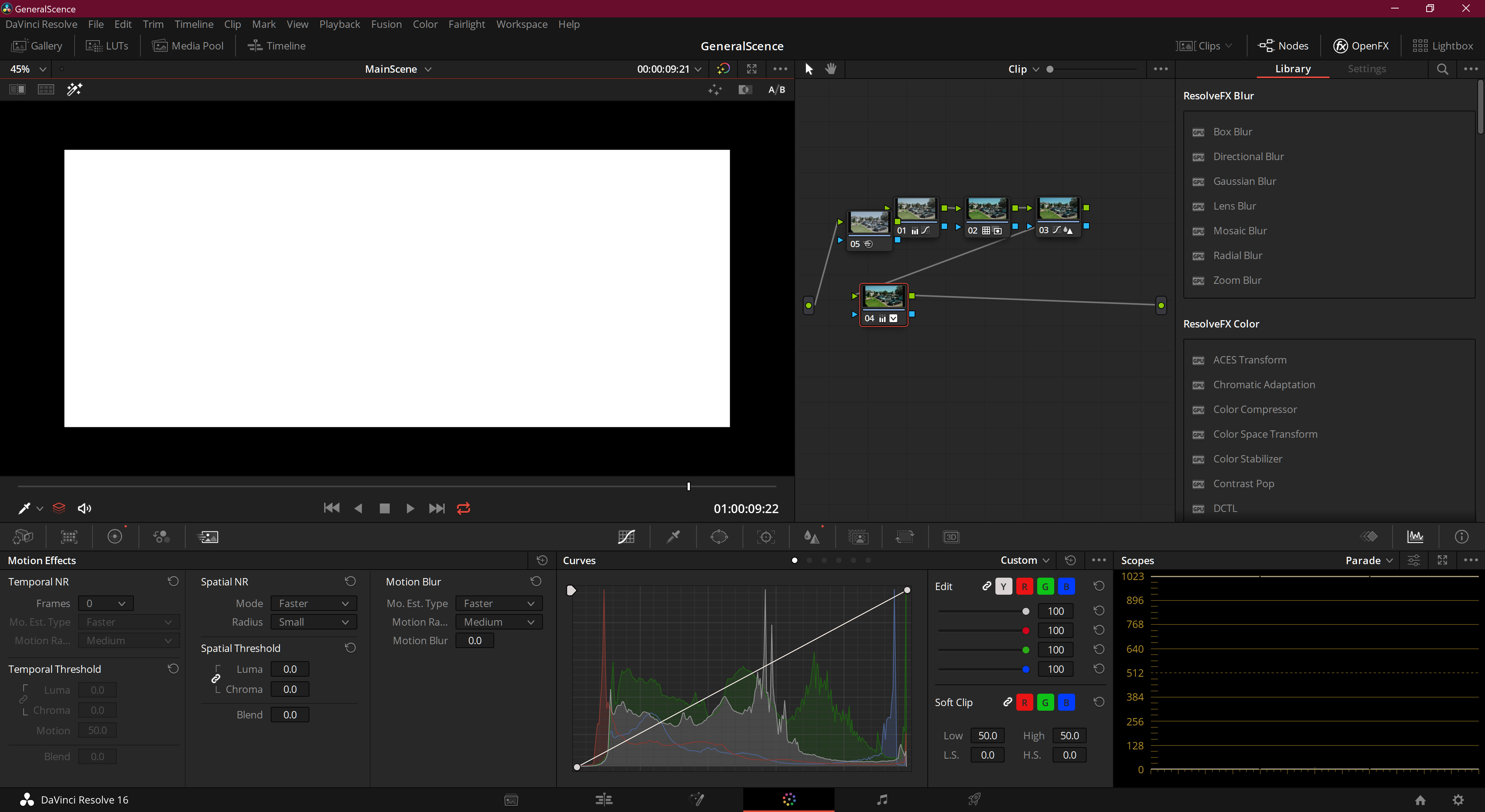Open the Color Wheels palette

(115, 537)
